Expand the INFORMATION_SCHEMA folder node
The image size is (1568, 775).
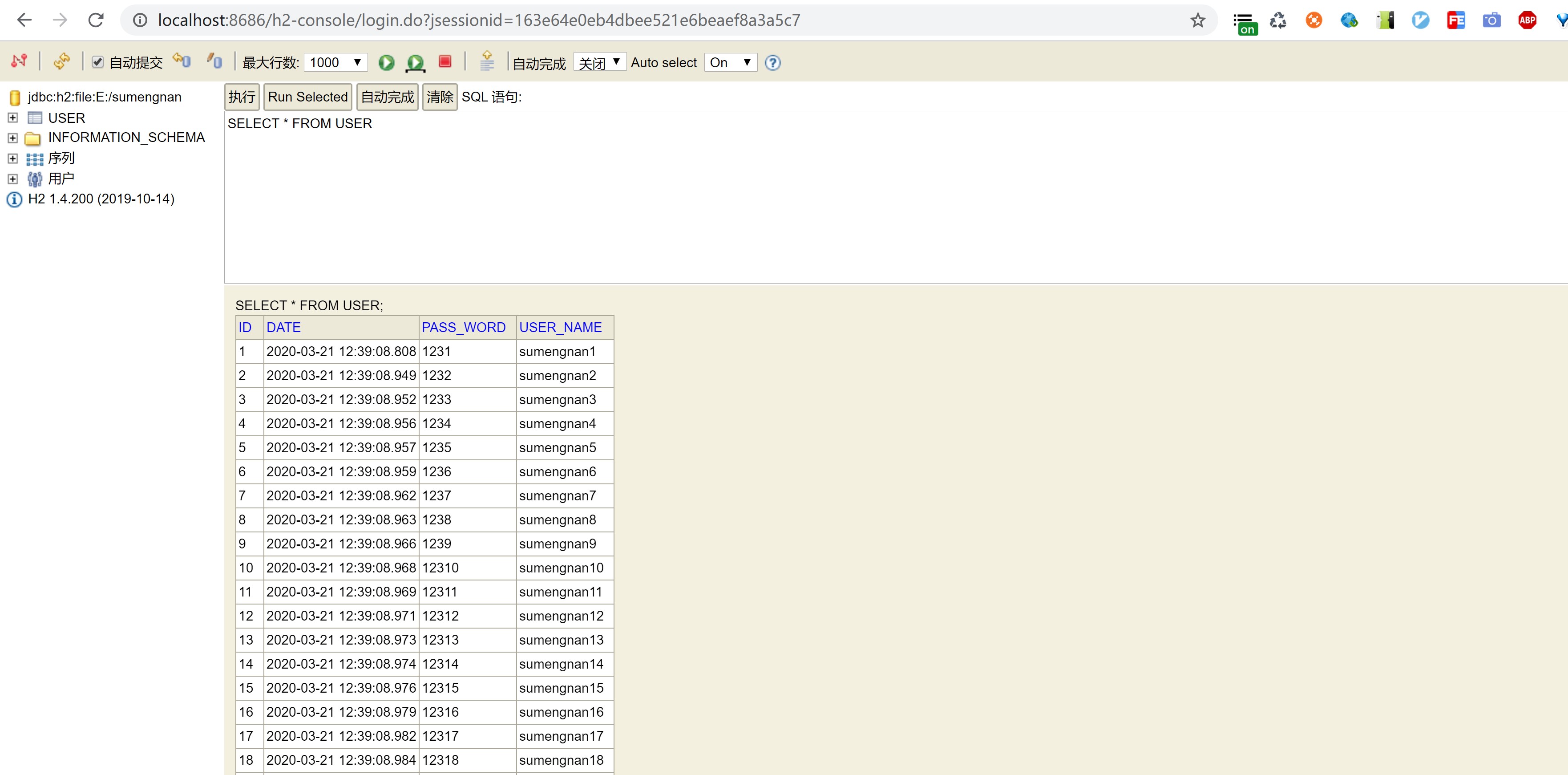coord(13,138)
